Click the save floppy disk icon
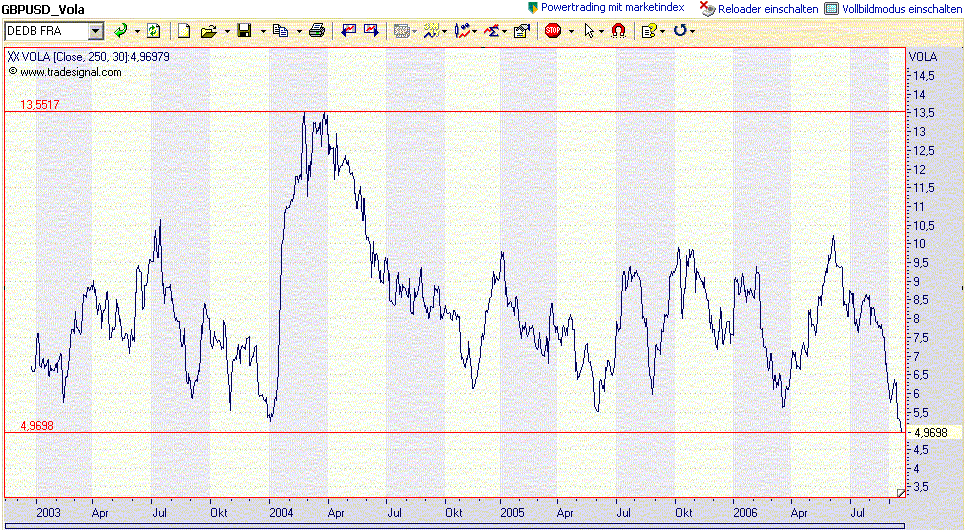This screenshot has height=530, width=965. [244, 31]
